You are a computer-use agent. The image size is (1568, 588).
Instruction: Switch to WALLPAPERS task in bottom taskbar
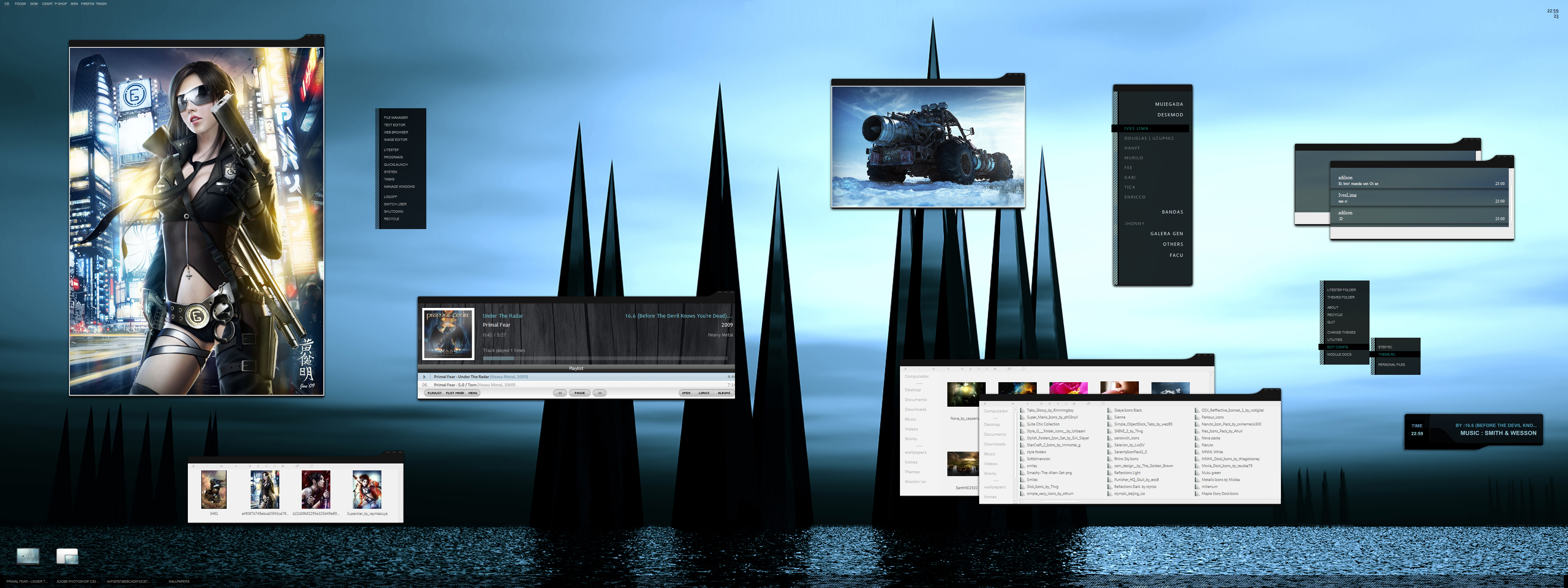click(179, 581)
